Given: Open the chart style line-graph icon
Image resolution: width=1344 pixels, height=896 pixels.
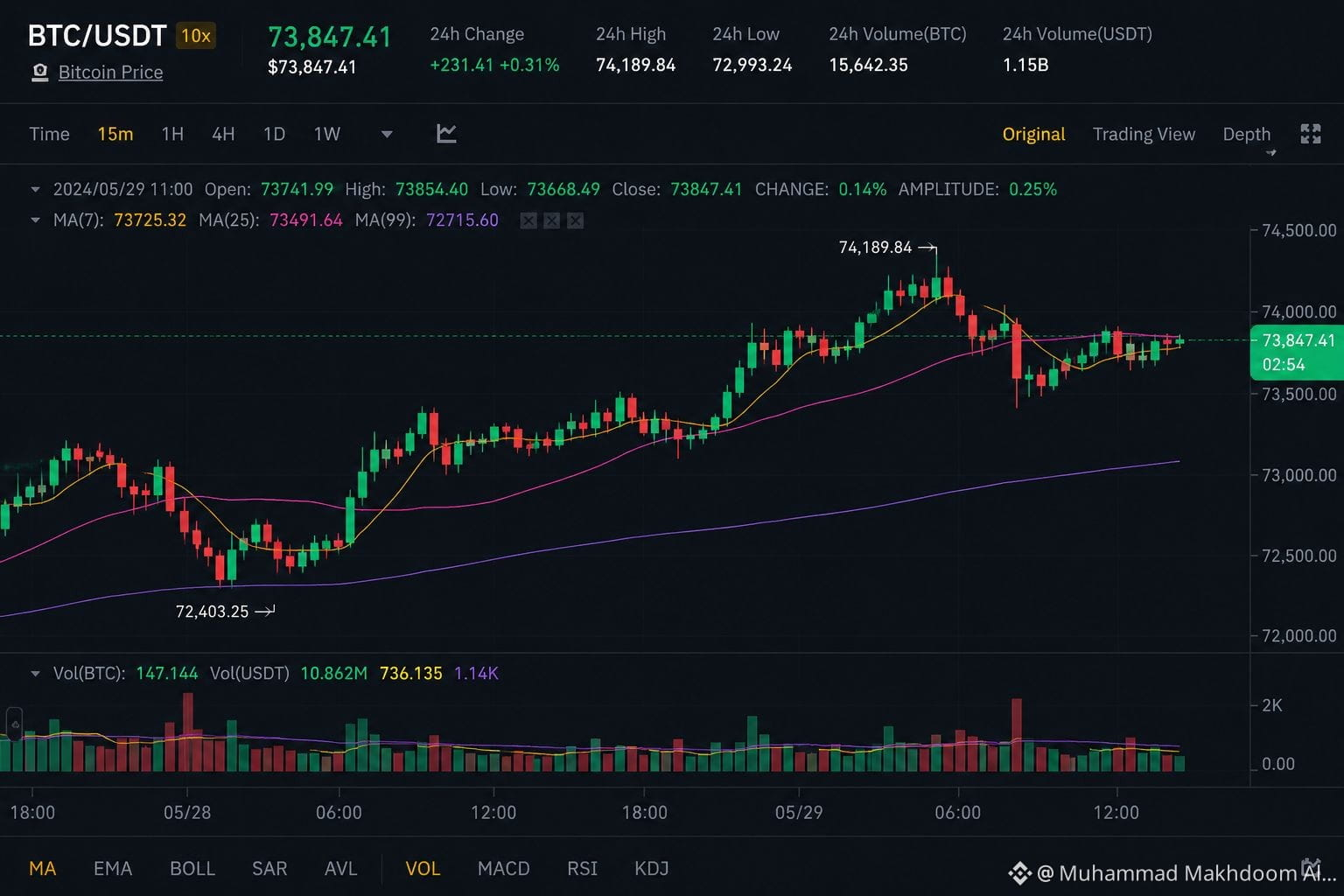Looking at the screenshot, I should [x=446, y=134].
